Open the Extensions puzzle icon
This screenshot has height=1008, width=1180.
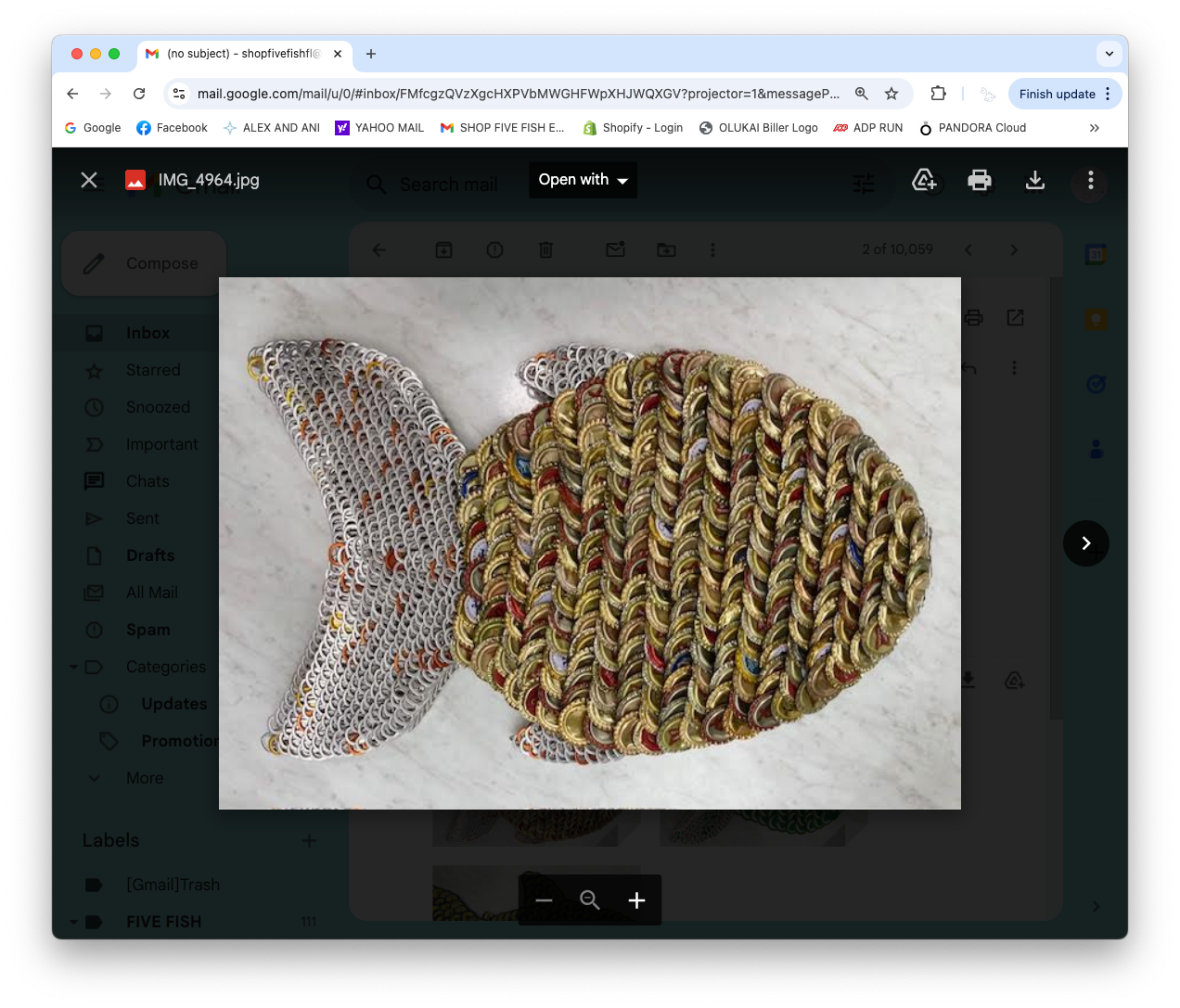938,94
